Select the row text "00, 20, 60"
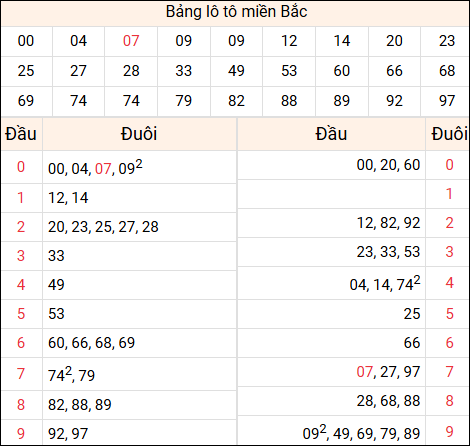 pyautogui.click(x=388, y=165)
